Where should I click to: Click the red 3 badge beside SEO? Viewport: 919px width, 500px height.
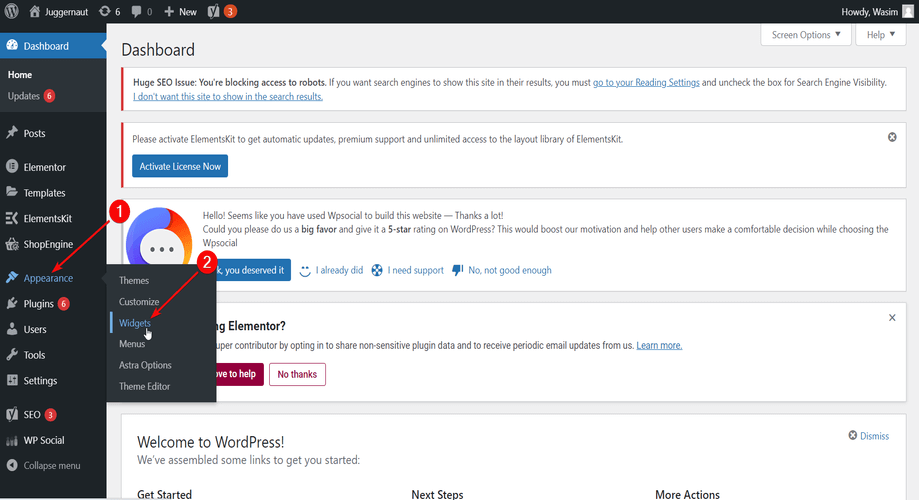50,415
